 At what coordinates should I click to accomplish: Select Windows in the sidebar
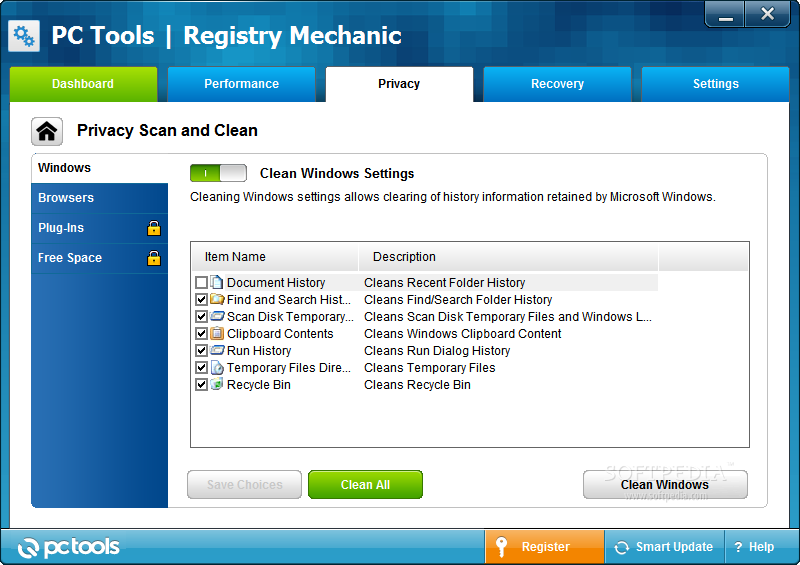click(x=99, y=168)
